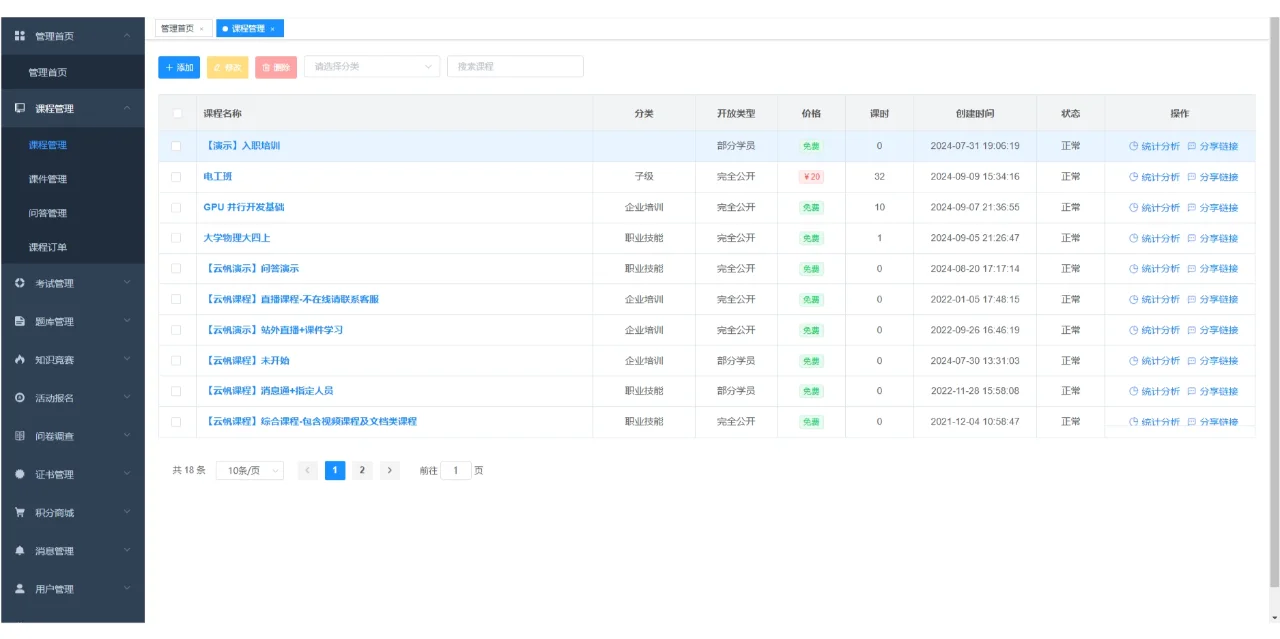Close the 课程管理 tab with its x
Screen dimensions: 1280x639
tap(272, 29)
